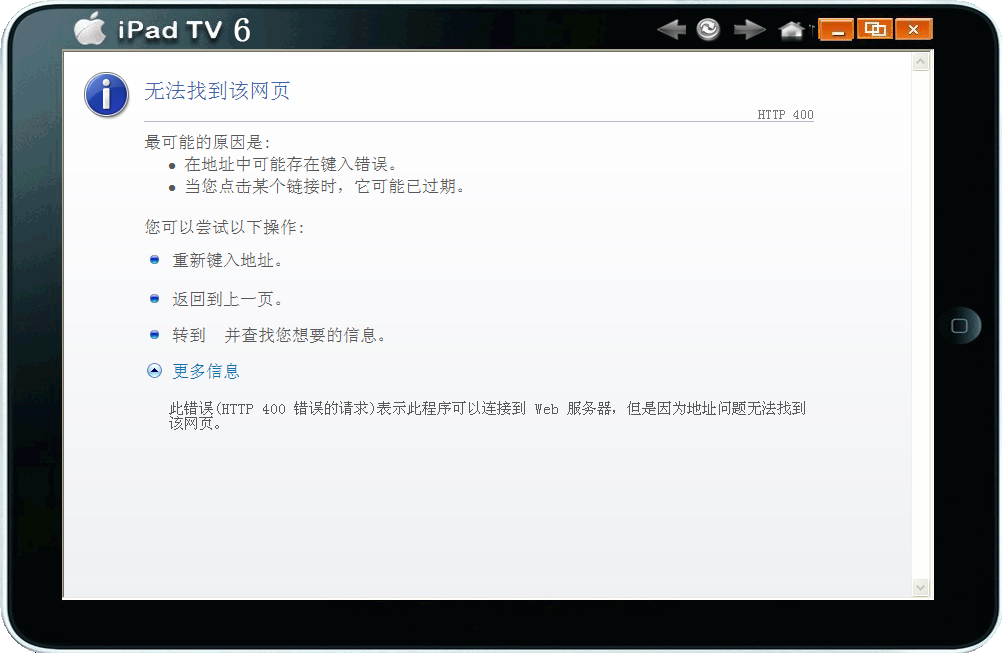Click the 此错误(HTTP 400 错误的请求) paragraph

487,416
